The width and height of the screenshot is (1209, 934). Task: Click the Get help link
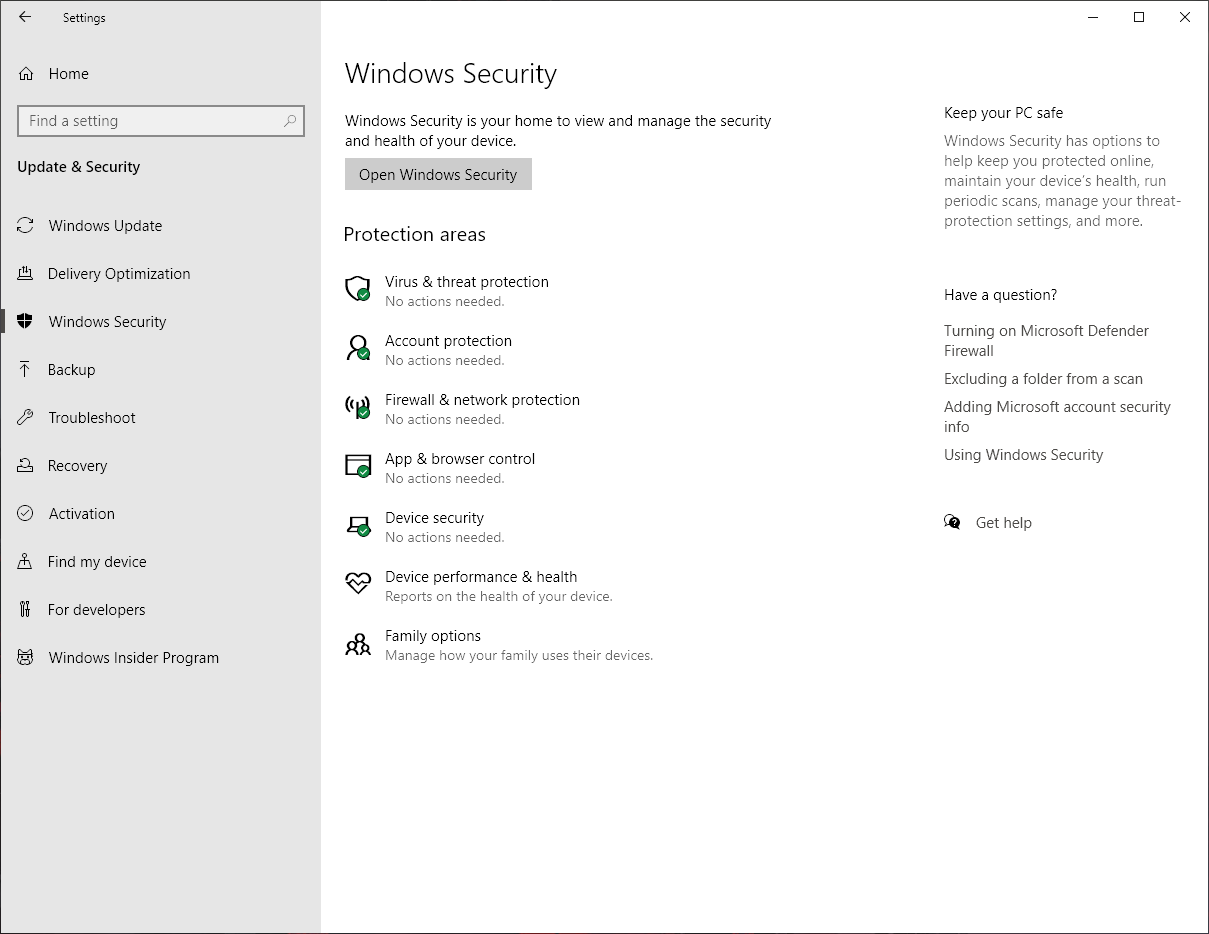1003,523
